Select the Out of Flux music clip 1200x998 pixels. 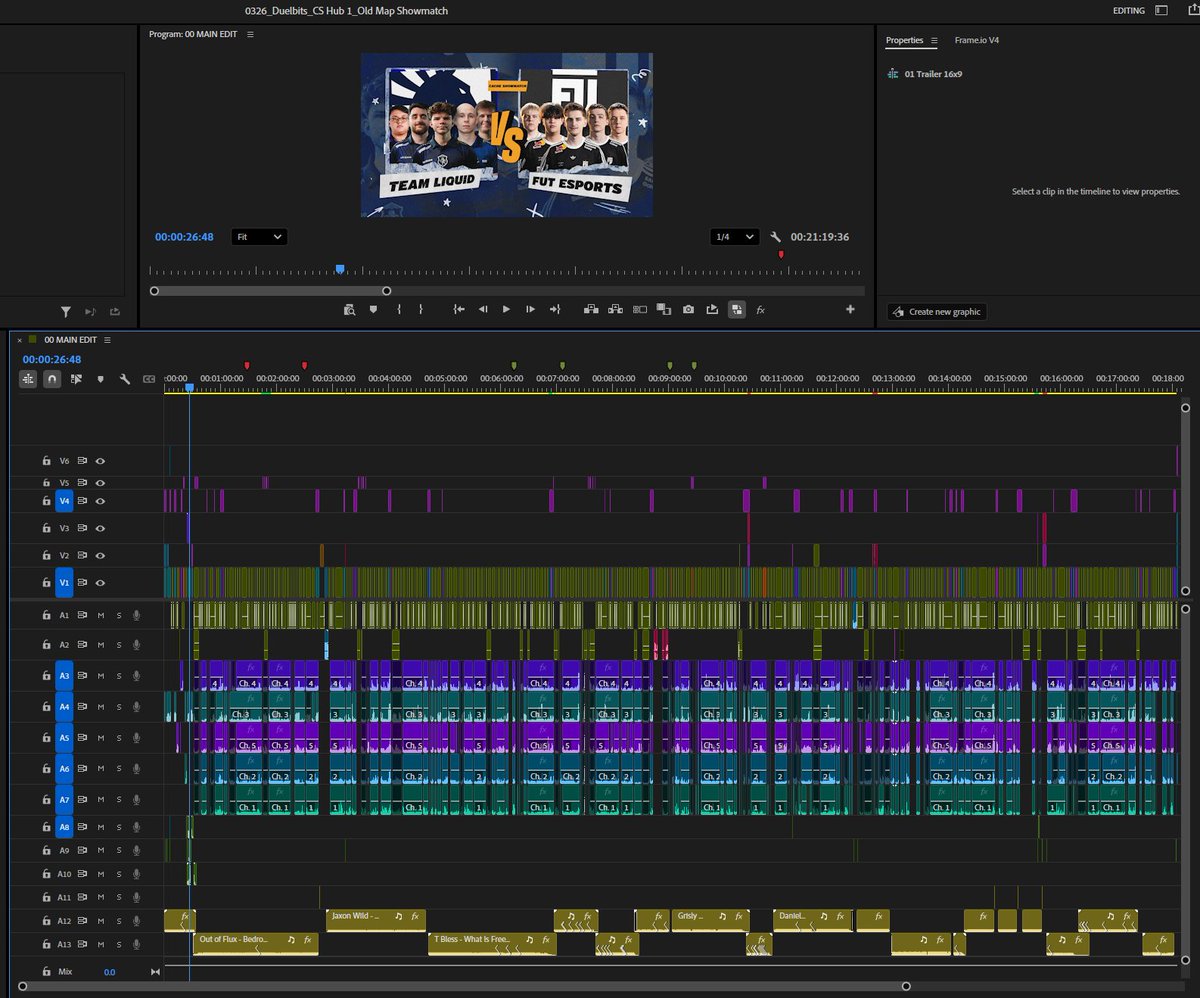coord(255,943)
